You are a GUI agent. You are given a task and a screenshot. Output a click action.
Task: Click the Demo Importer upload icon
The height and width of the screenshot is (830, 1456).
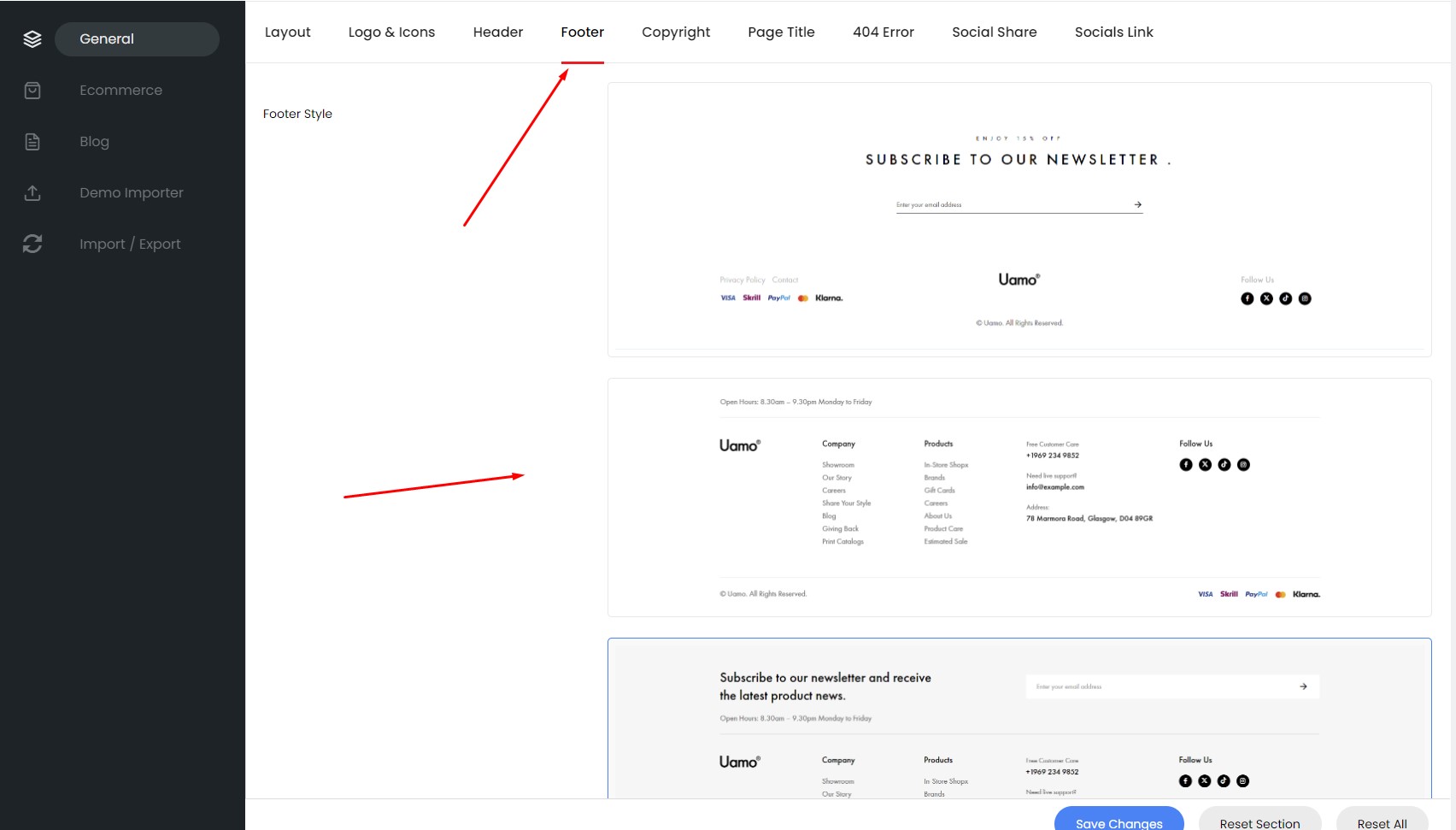point(32,193)
